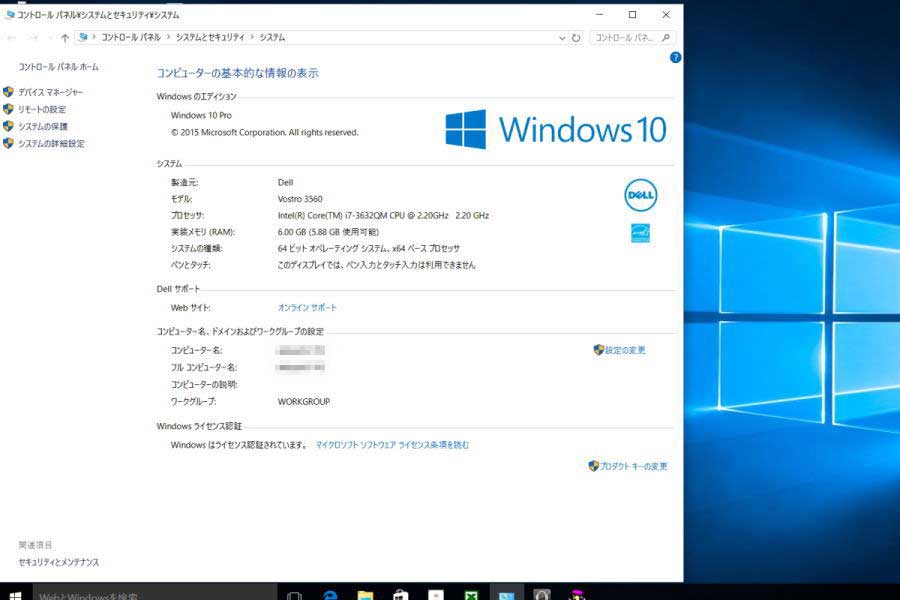Click the shield icon beside リモートの設定
Image resolution: width=900 pixels, height=600 pixels.
click(x=8, y=109)
